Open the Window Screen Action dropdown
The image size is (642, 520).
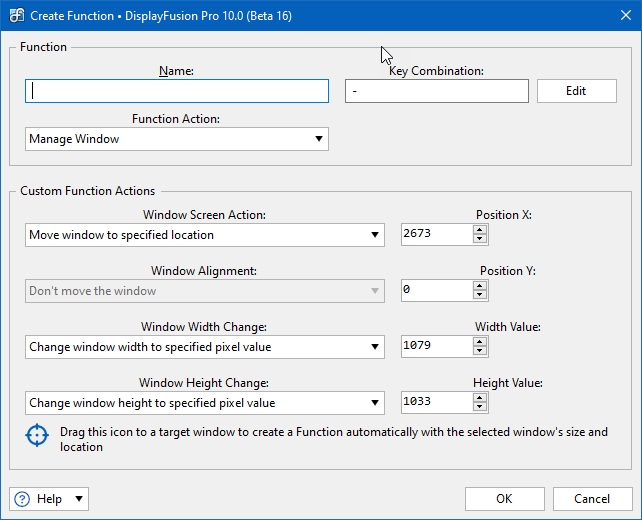[x=205, y=235]
